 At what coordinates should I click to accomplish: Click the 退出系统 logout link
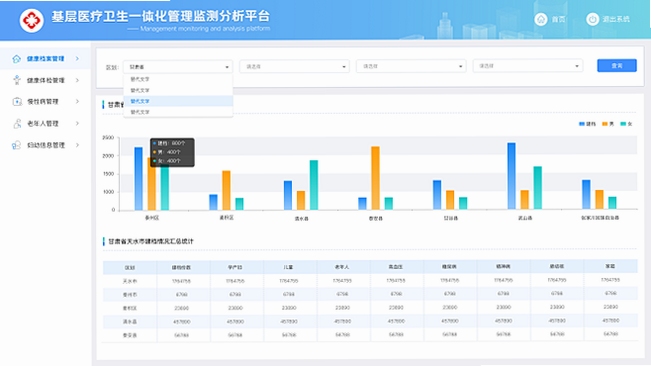[x=616, y=19]
